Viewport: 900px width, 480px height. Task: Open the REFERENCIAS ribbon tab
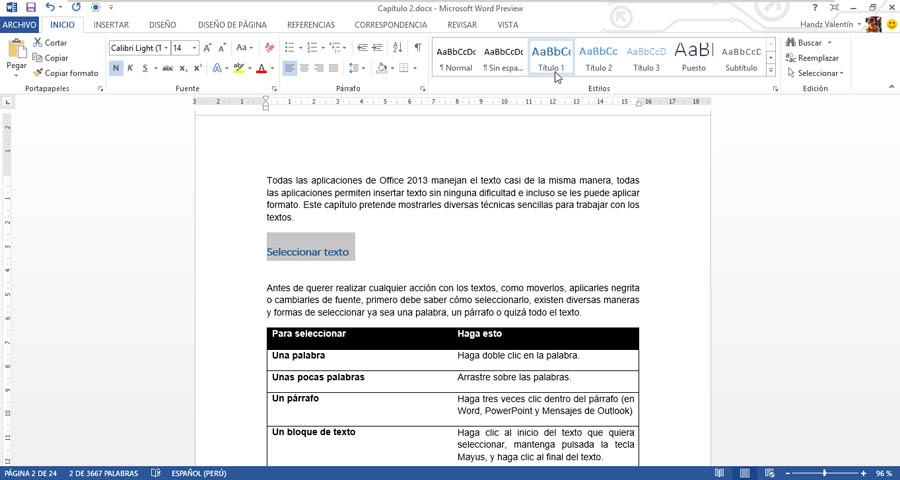pos(311,25)
